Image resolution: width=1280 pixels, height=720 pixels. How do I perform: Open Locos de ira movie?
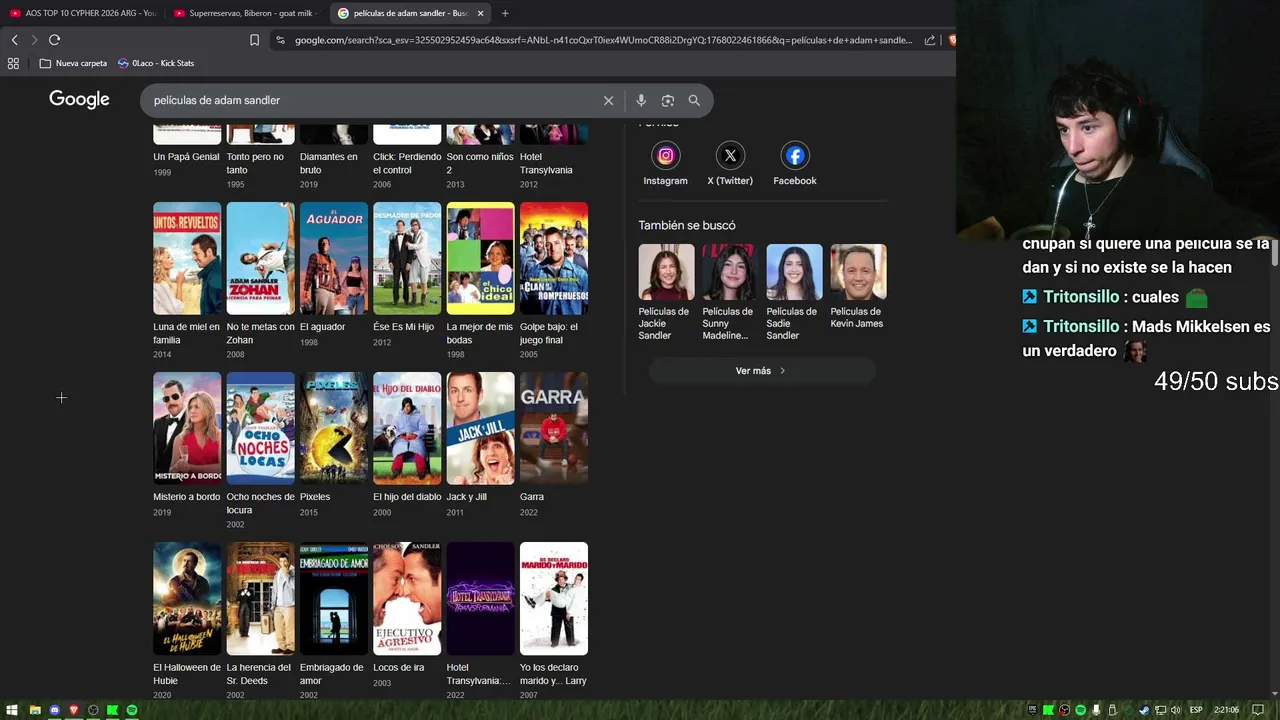pos(407,614)
